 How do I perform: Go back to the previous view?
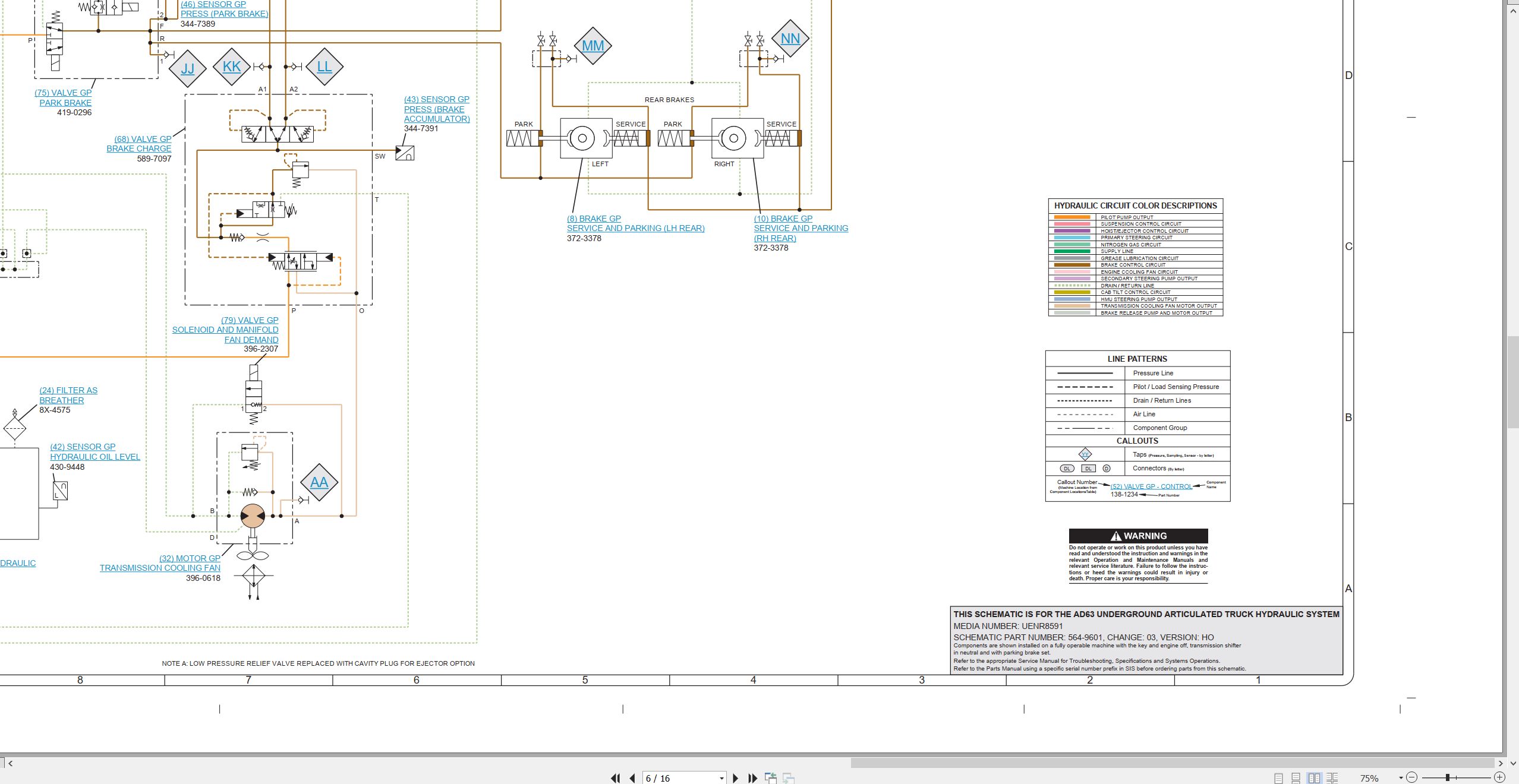[771, 778]
